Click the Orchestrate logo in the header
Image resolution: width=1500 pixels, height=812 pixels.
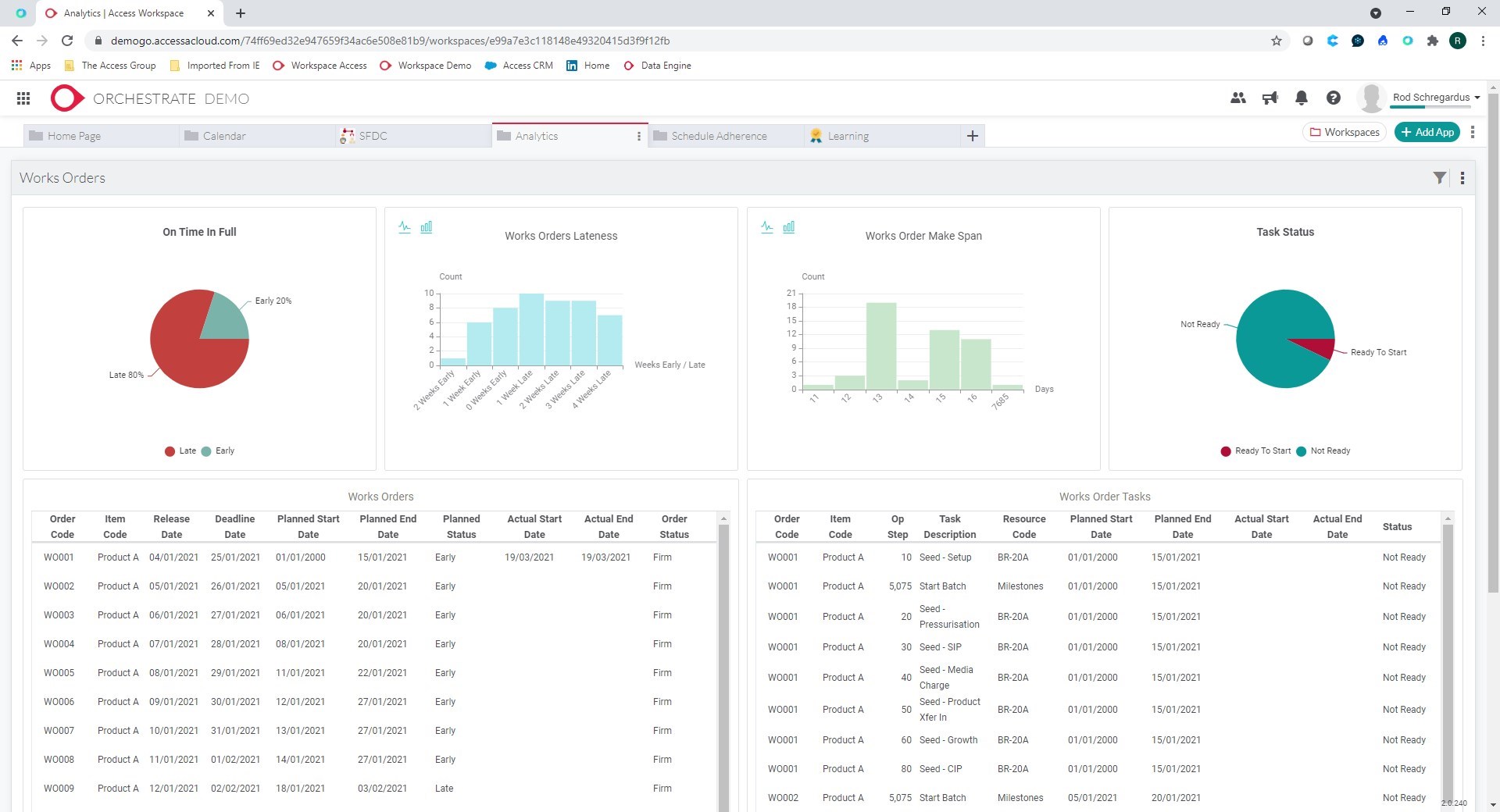click(67, 98)
